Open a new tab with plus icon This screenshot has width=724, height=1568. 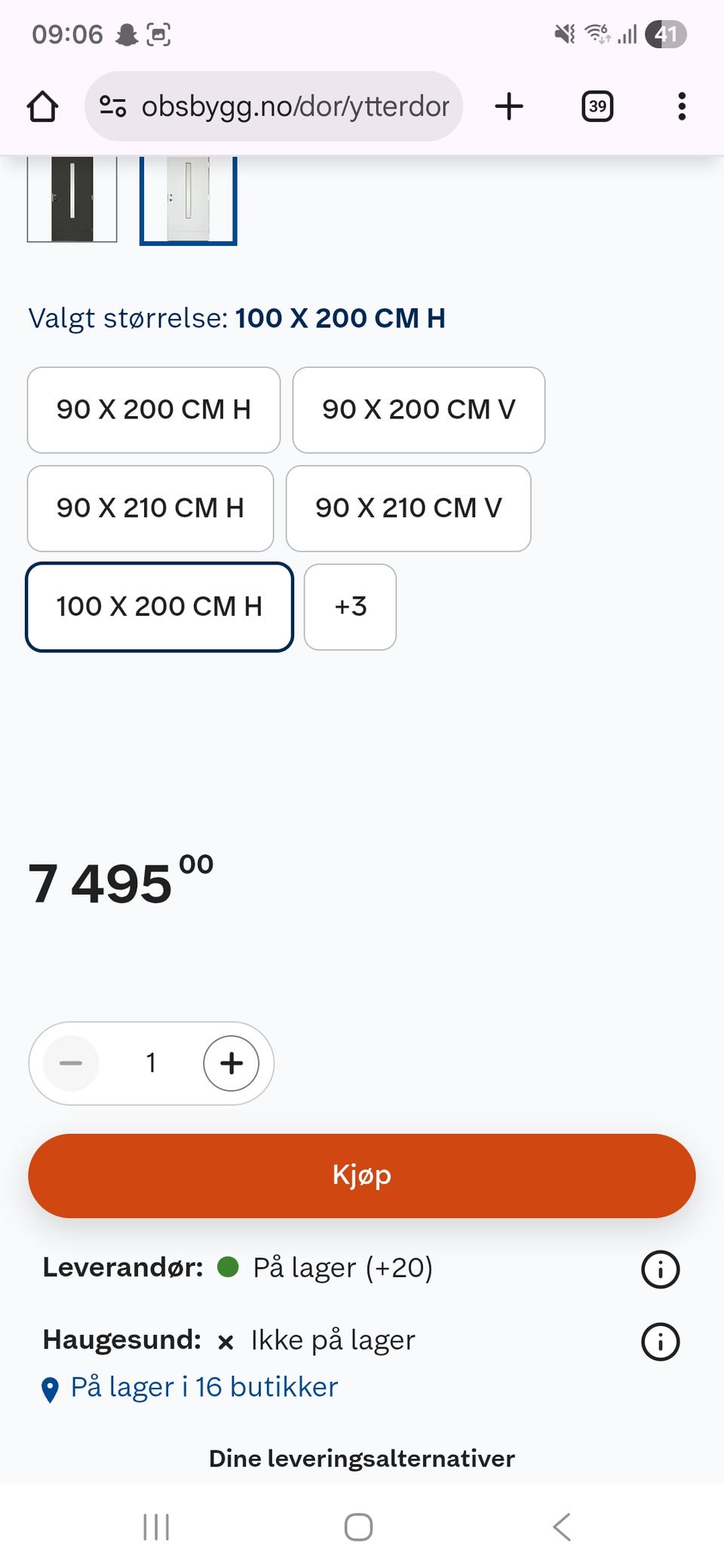[x=509, y=106]
